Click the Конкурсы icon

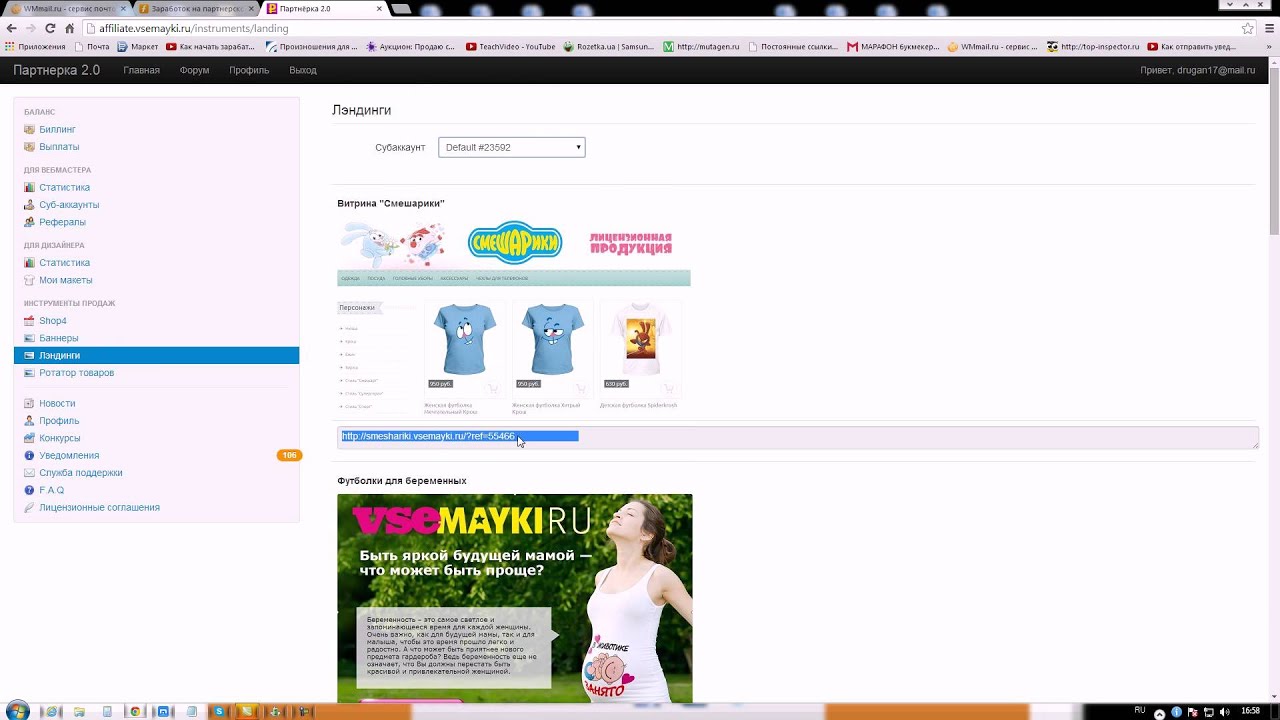pos(29,438)
